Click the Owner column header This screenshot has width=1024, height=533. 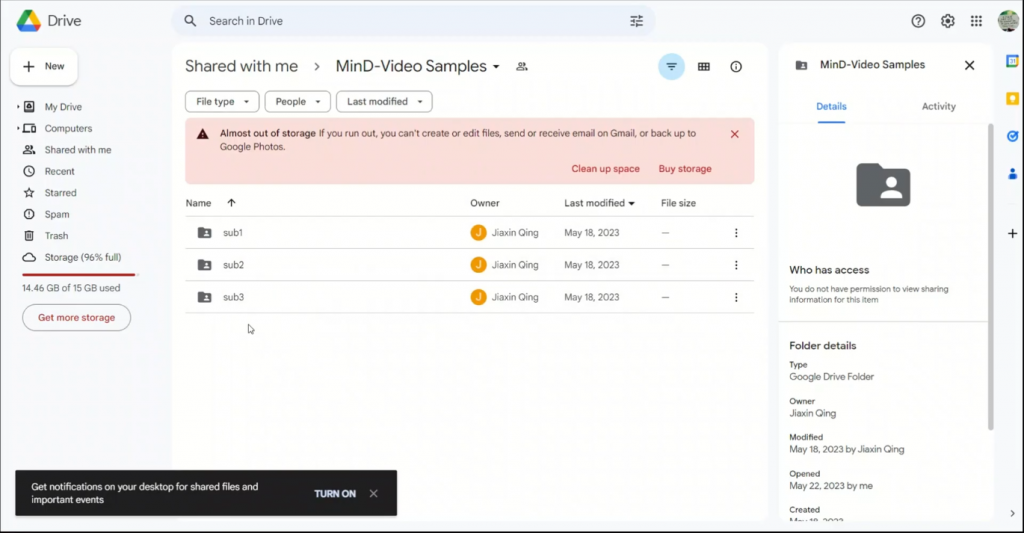click(x=485, y=203)
